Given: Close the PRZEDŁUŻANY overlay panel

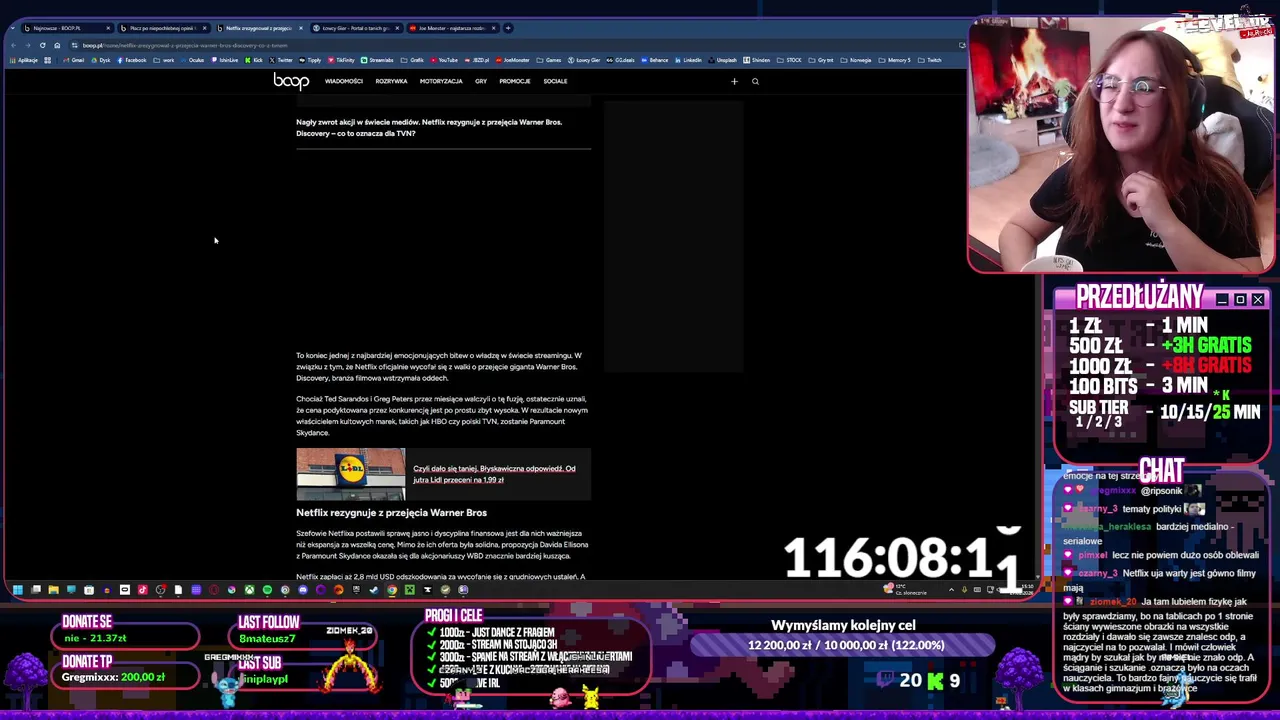Looking at the screenshot, I should pos(1258,300).
